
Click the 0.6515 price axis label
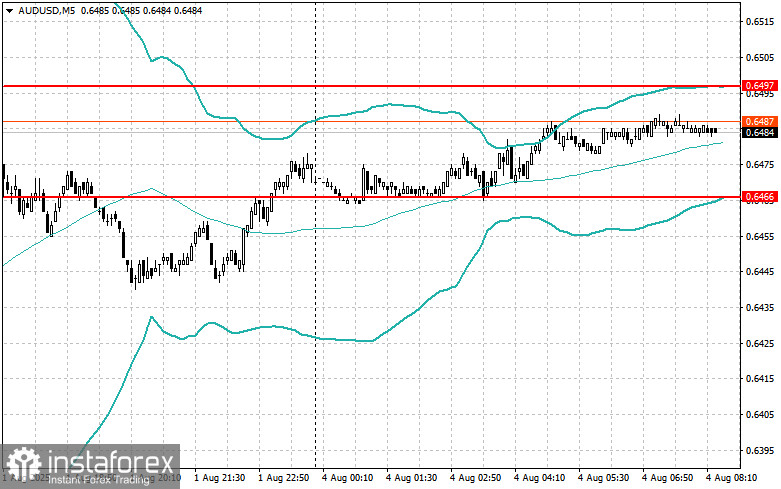point(760,21)
